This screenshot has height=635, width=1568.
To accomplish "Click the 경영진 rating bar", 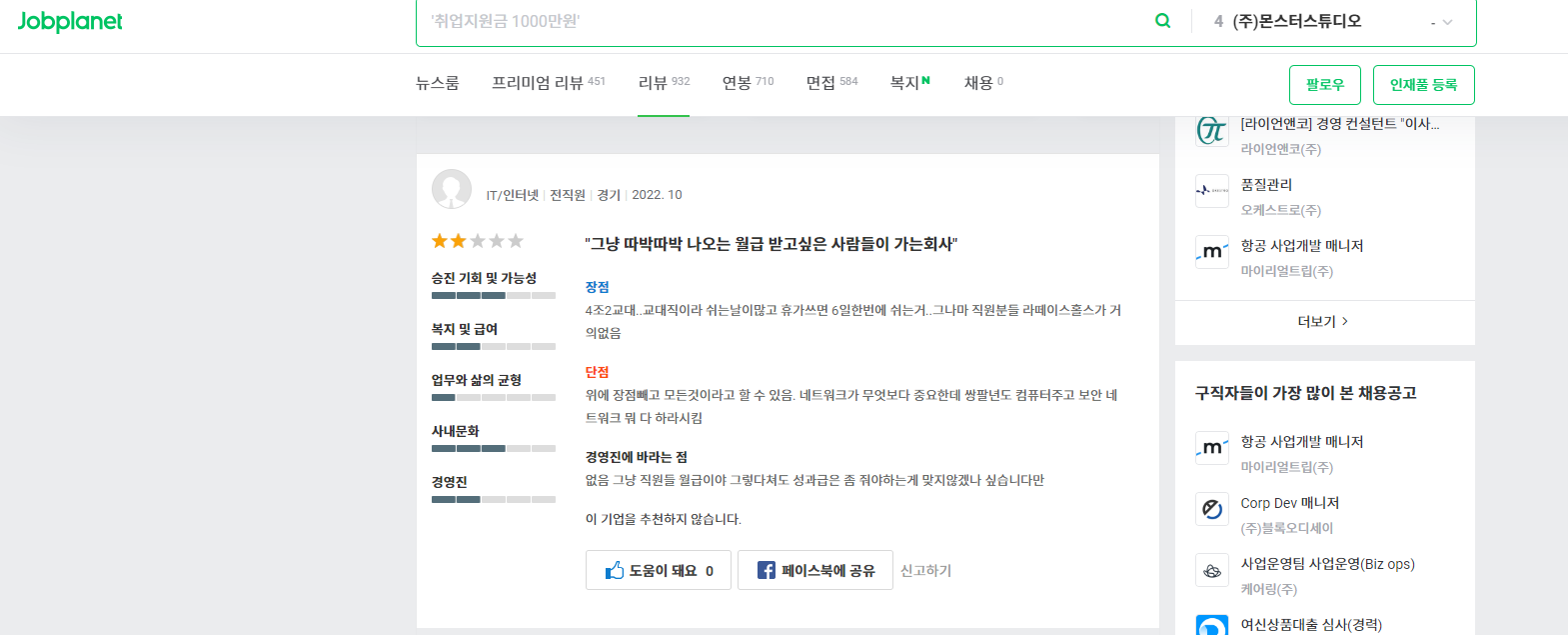I will [x=494, y=500].
